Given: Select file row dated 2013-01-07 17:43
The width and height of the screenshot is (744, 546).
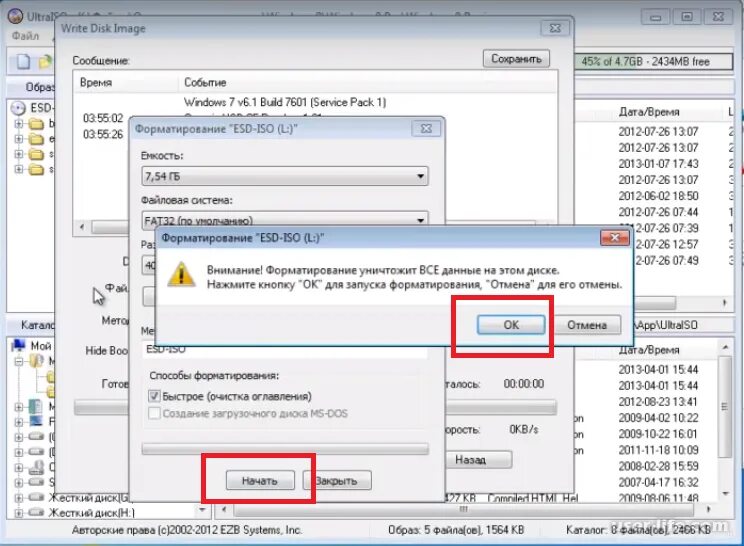Looking at the screenshot, I should 658,164.
